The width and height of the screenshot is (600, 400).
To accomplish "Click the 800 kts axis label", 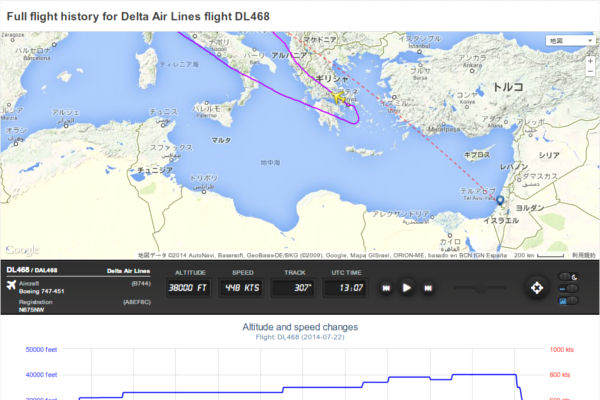I will pyautogui.click(x=560, y=375).
